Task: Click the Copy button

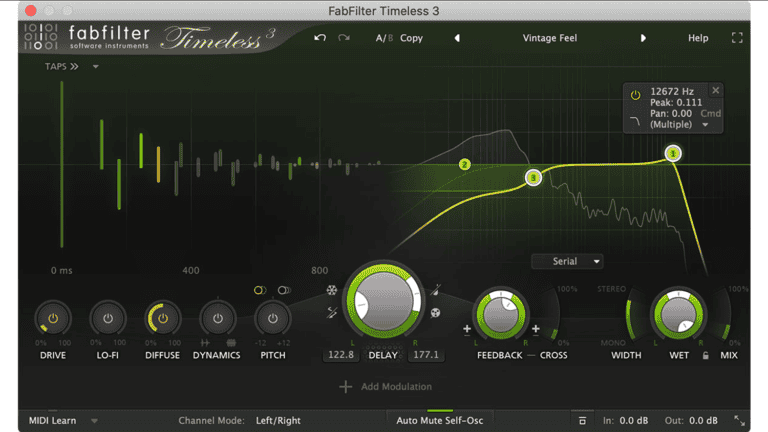Action: click(411, 38)
